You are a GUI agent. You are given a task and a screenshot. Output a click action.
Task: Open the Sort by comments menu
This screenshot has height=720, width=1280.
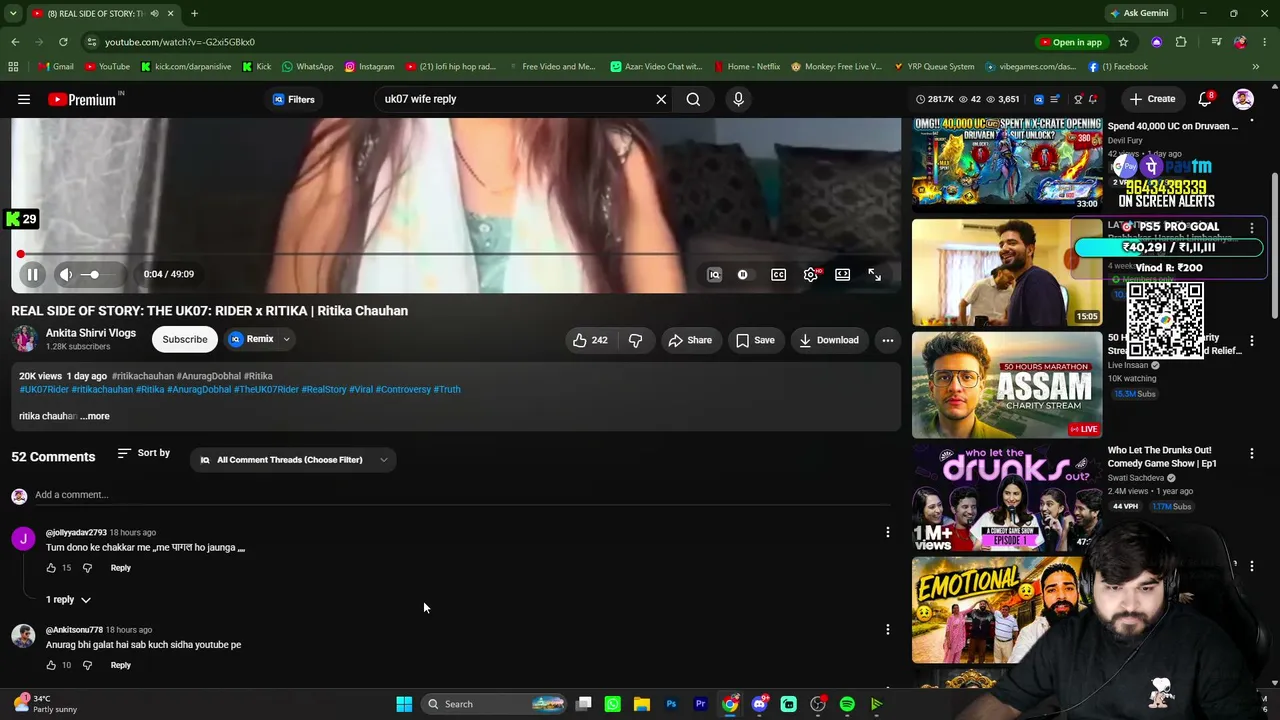coord(144,453)
